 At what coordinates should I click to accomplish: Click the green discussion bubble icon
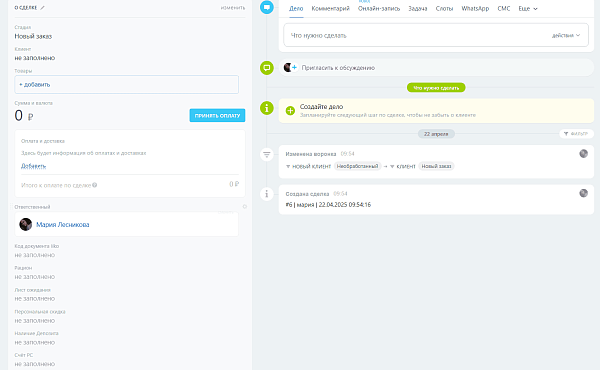pyautogui.click(x=267, y=68)
